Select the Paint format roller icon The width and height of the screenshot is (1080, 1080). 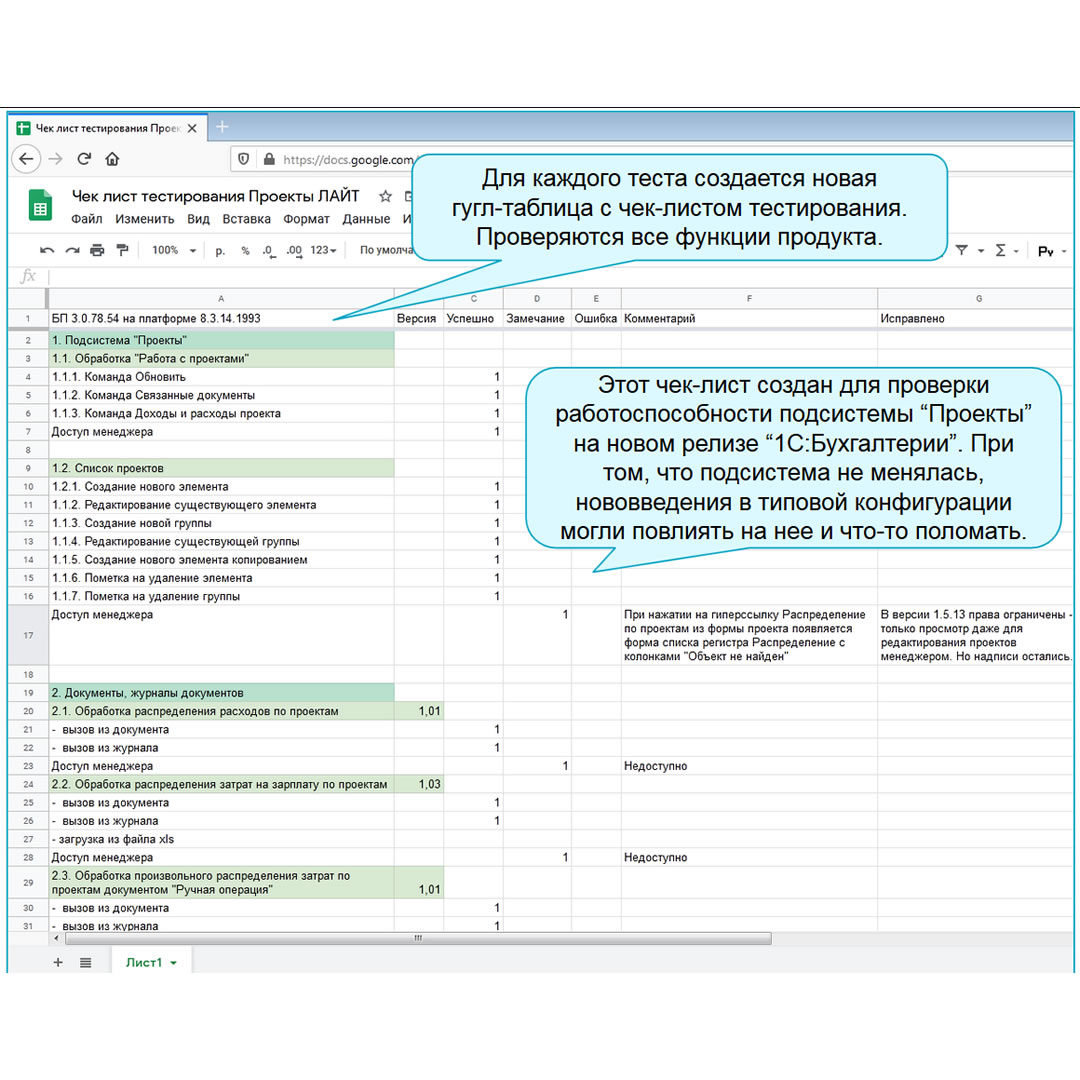[122, 250]
